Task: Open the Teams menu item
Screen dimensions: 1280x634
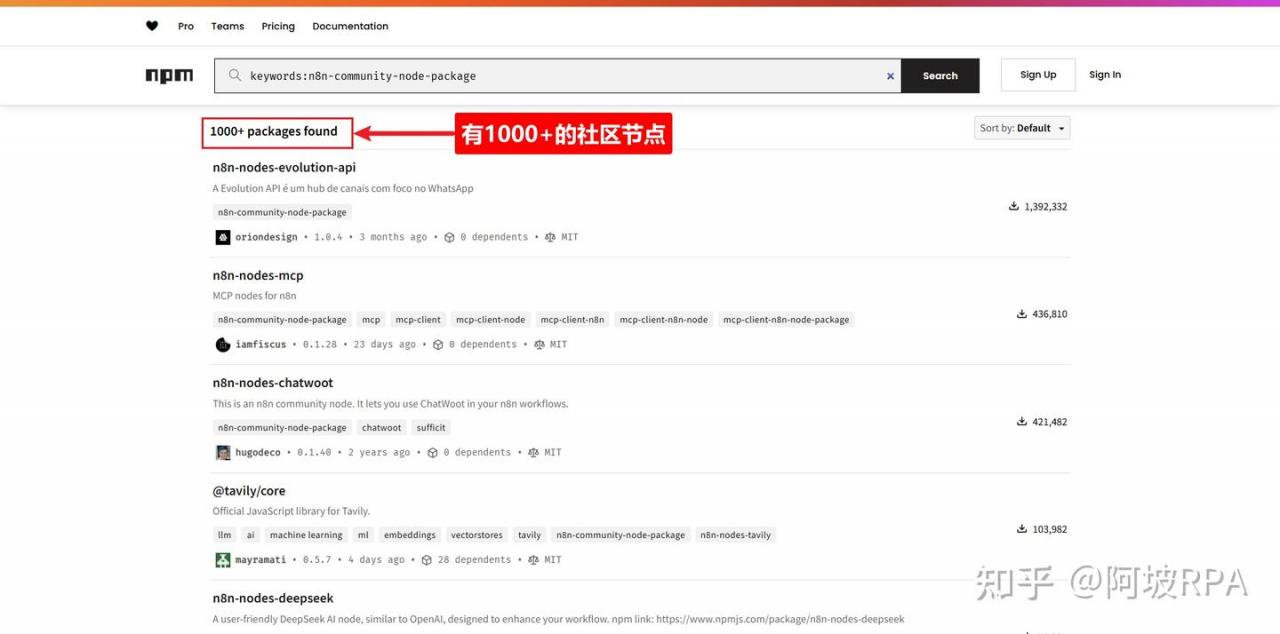Action: pyautogui.click(x=227, y=26)
